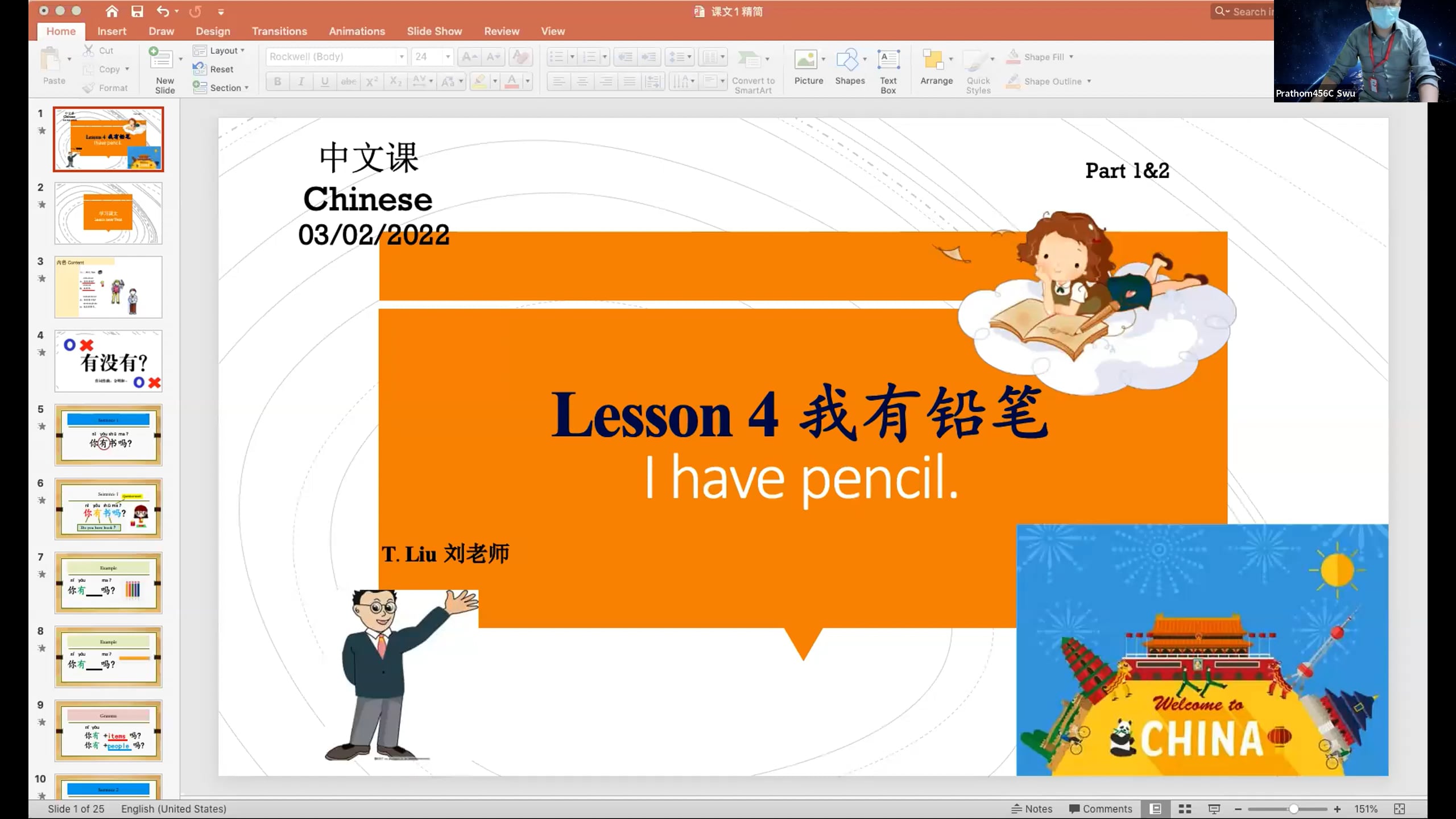Open the Comments pane
Viewport: 1456px width, 819px height.
(1100, 809)
